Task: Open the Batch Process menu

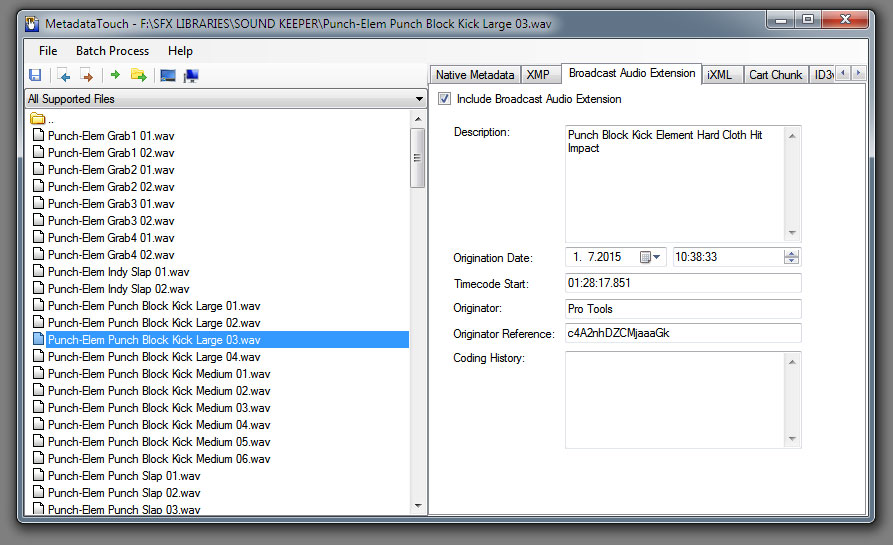Action: pos(112,50)
